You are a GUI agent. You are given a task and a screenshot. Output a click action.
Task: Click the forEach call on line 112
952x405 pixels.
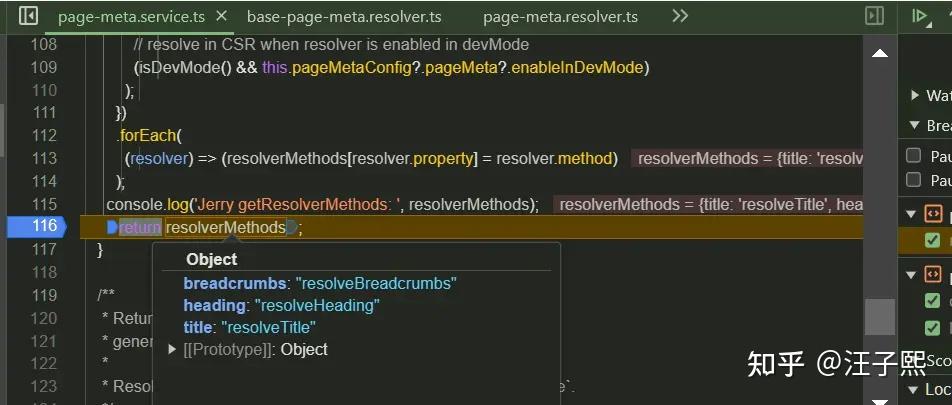(148, 135)
